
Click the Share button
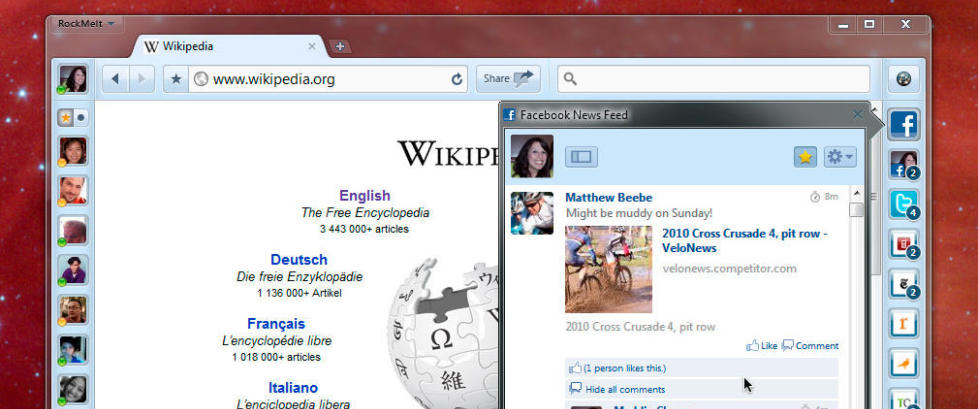click(508, 79)
